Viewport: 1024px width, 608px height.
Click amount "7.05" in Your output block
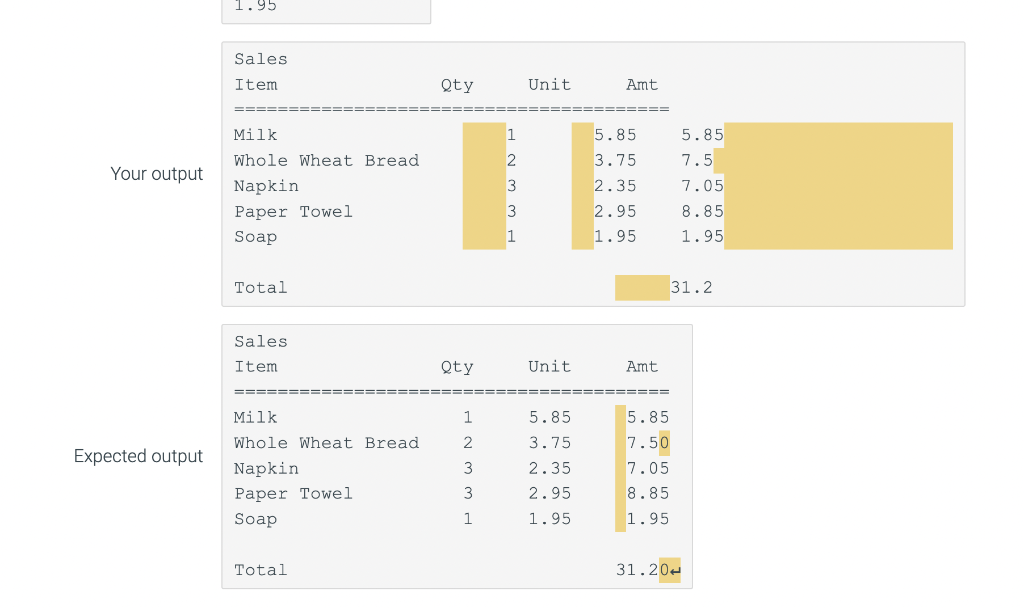[702, 186]
